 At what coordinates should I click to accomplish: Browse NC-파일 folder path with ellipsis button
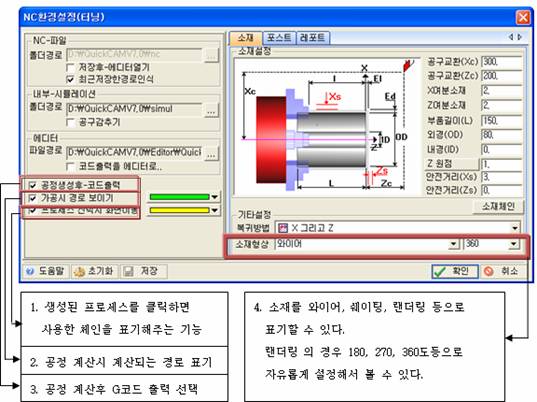212,55
